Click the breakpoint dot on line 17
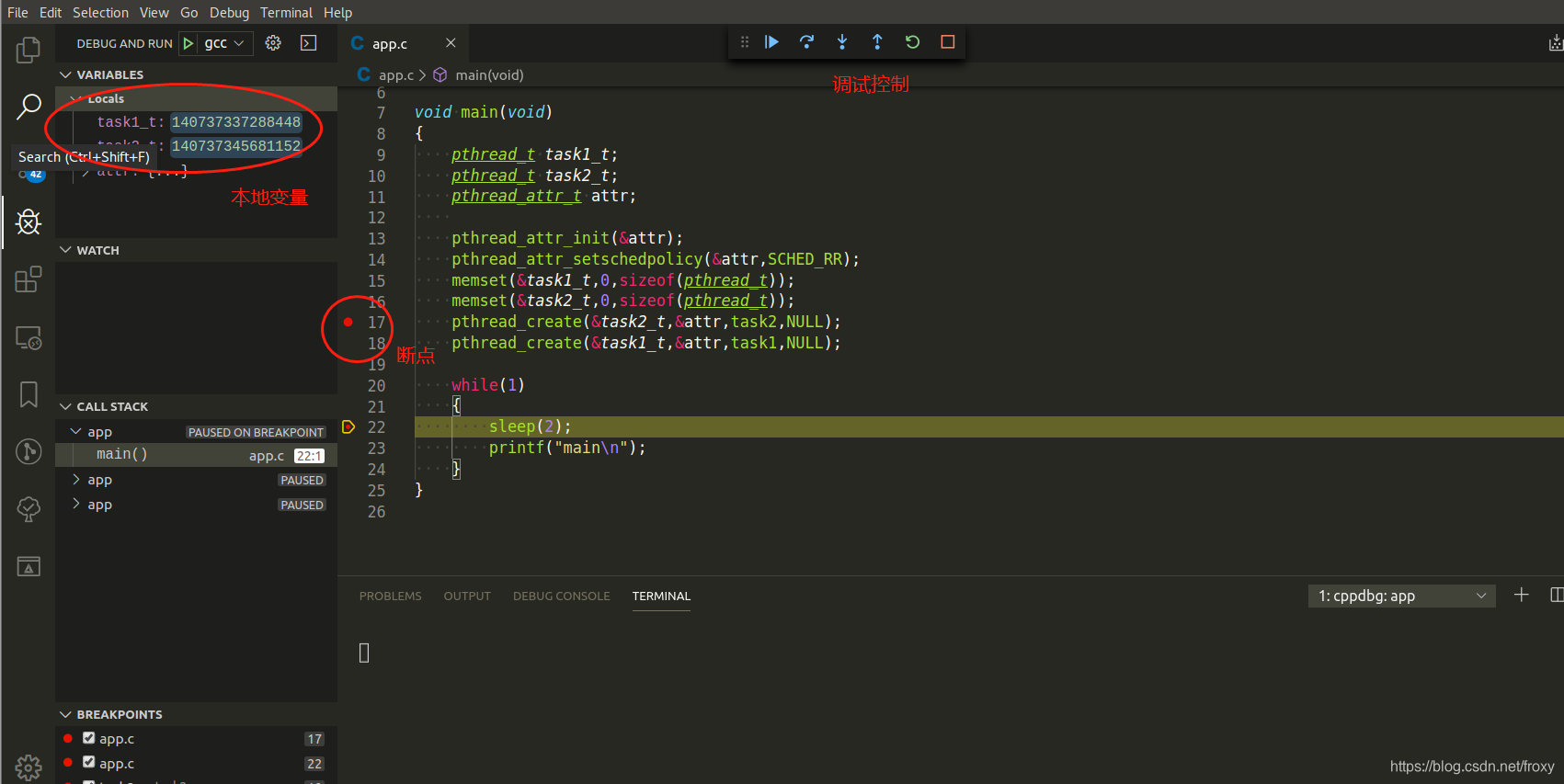Viewport: 1564px width, 784px height. point(348,323)
